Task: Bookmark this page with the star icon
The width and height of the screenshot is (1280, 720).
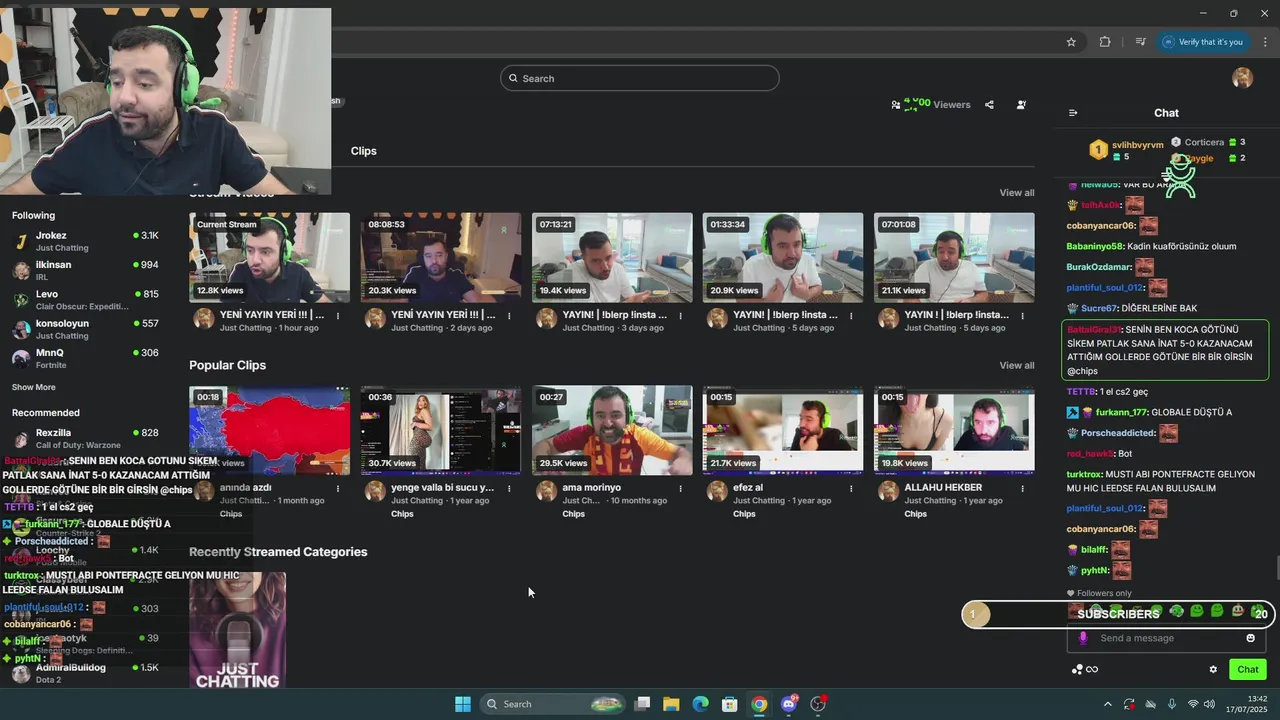Action: [1071, 42]
